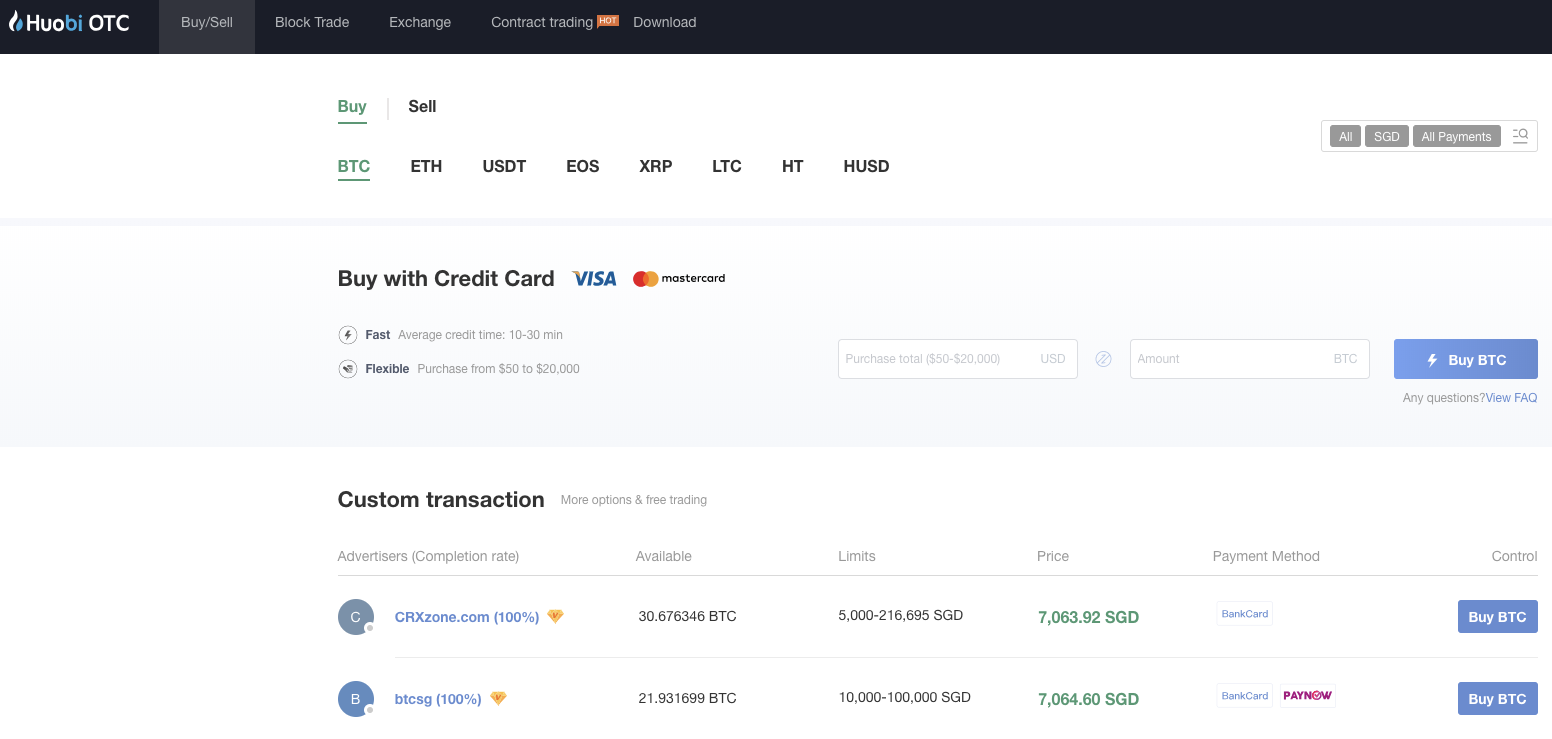Click the diamond badge next to CRXzone.com
1552x739 pixels.
pos(555,616)
